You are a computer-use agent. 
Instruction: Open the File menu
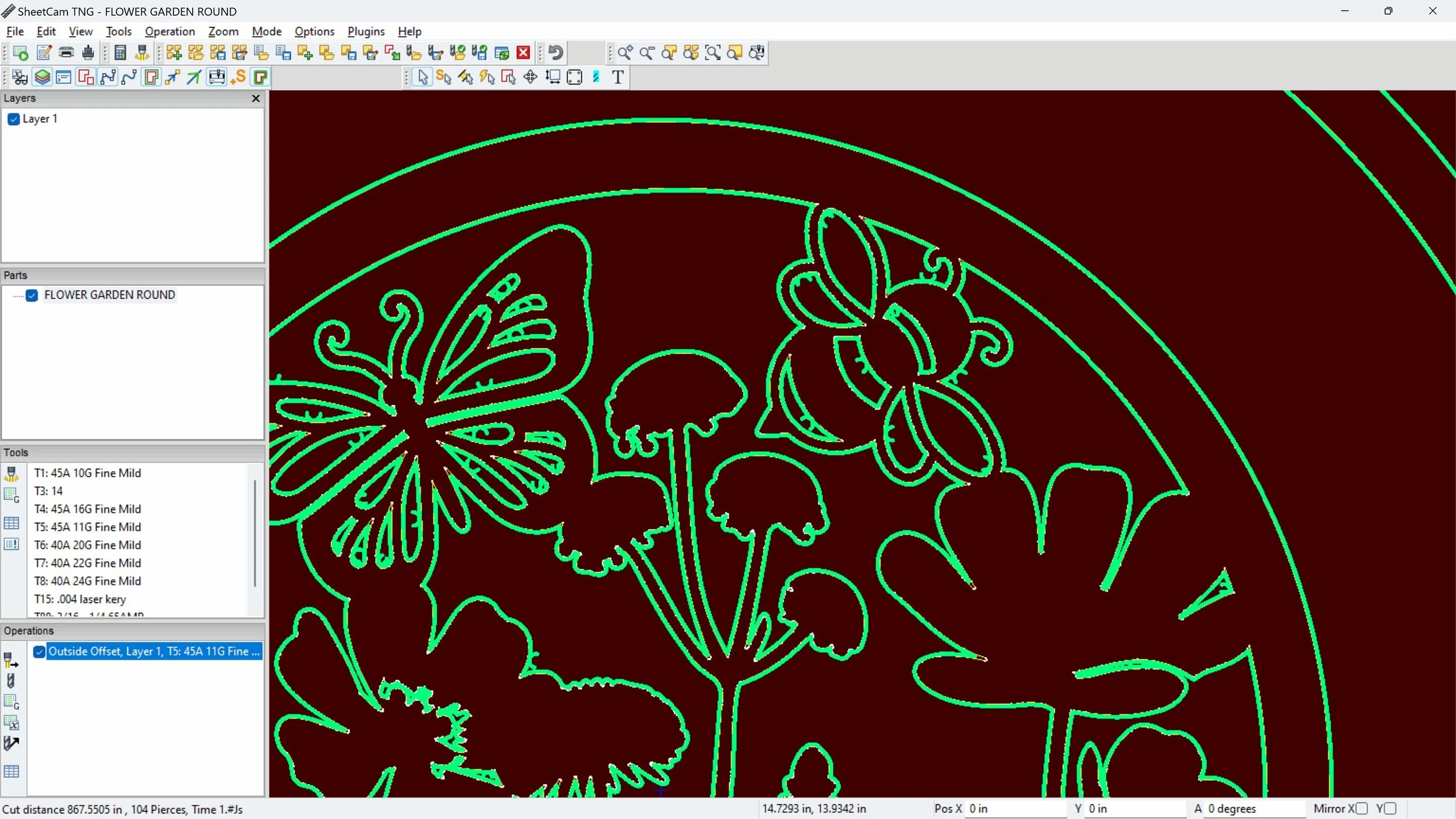(x=15, y=31)
